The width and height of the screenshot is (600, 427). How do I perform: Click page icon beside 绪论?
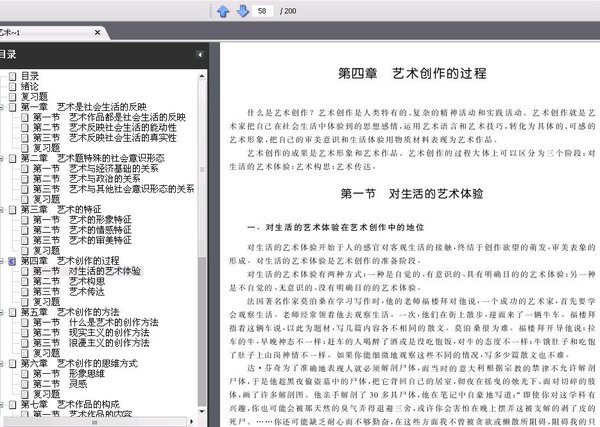tap(13, 86)
